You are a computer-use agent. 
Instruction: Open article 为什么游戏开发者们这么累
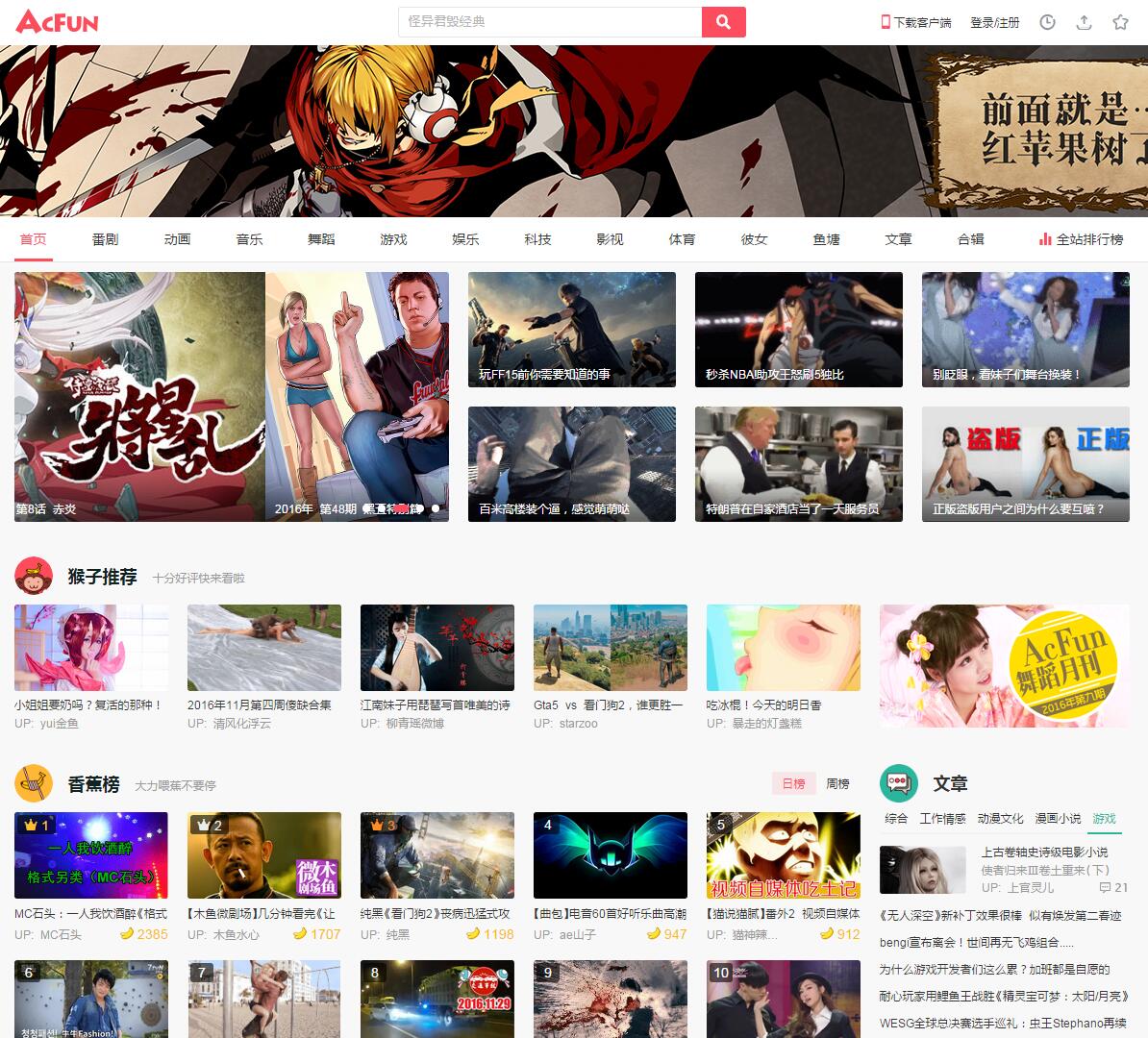(994, 969)
